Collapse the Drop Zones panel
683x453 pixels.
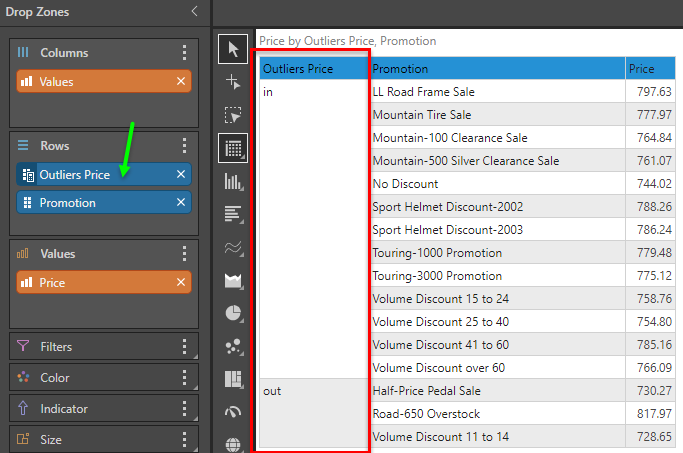194,11
